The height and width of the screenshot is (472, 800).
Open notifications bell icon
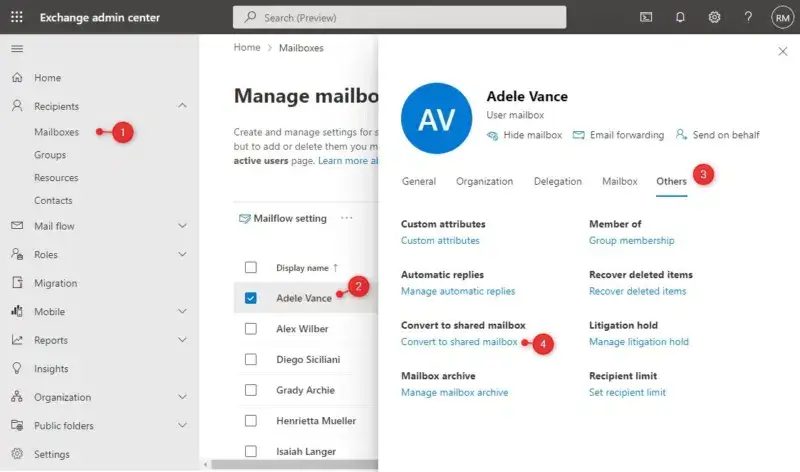(x=680, y=17)
